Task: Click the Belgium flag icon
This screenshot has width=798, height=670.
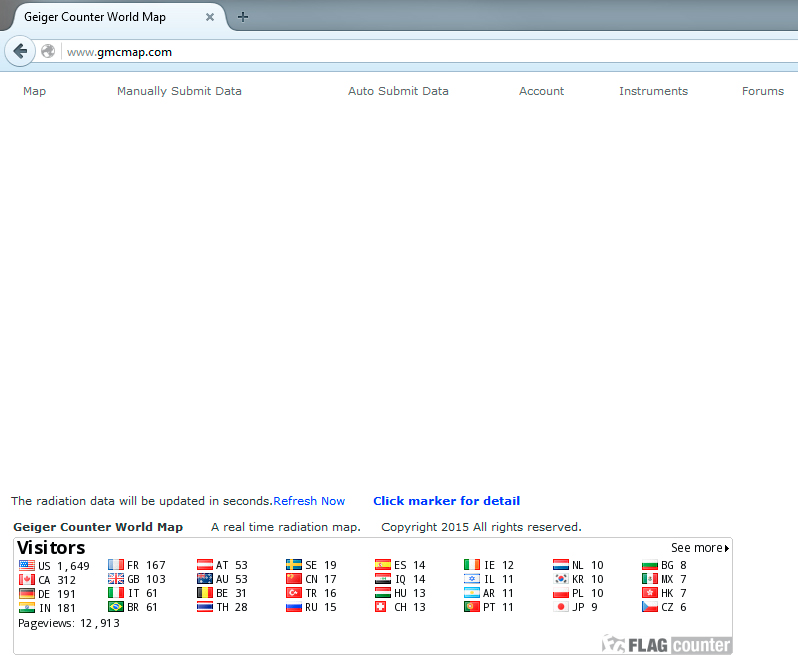Action: coord(205,593)
